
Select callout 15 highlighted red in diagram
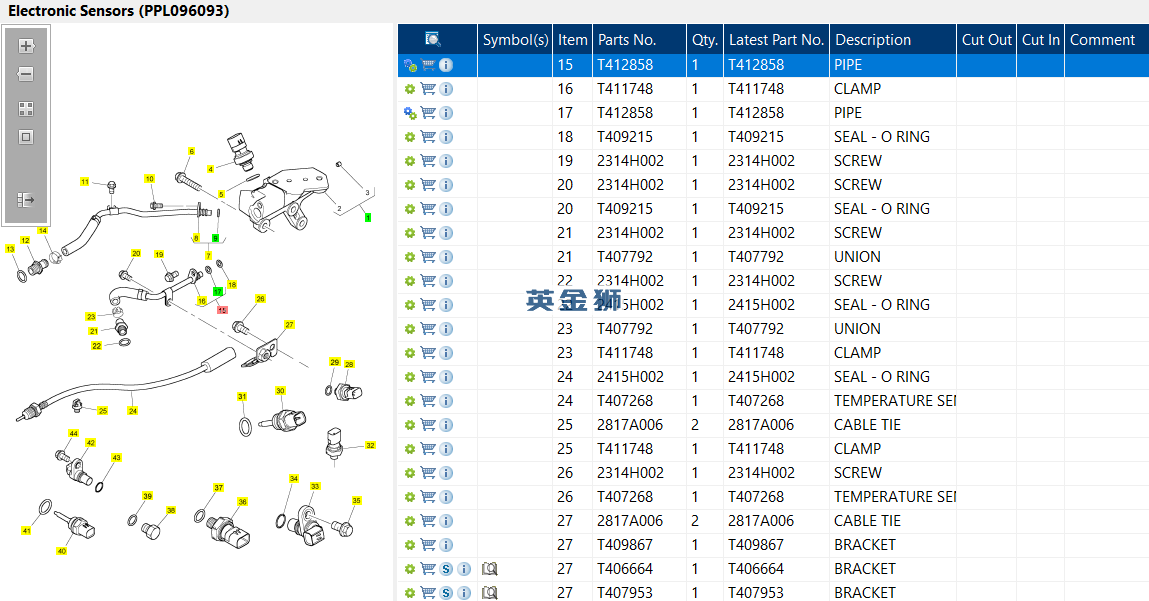[222, 310]
